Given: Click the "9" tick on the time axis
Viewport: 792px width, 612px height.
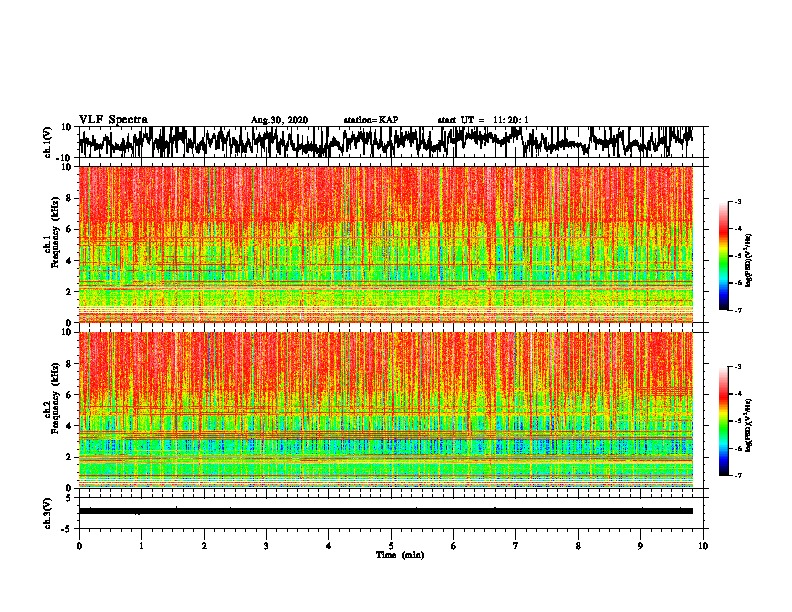Looking at the screenshot, I should point(640,546).
